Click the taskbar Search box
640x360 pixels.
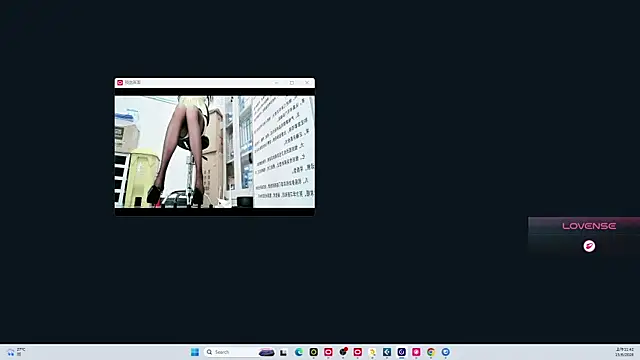240,352
